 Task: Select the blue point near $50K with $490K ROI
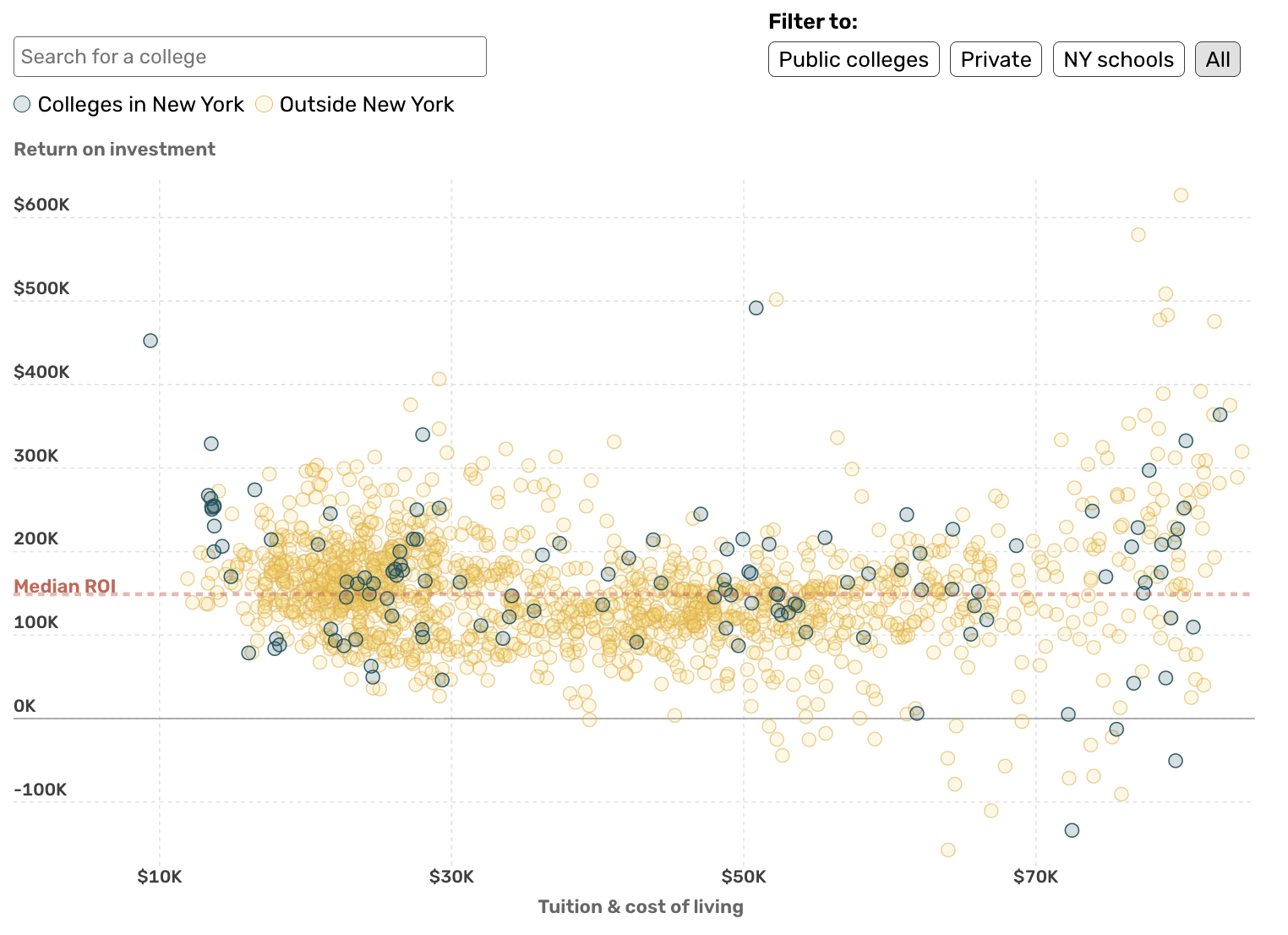[756, 307]
